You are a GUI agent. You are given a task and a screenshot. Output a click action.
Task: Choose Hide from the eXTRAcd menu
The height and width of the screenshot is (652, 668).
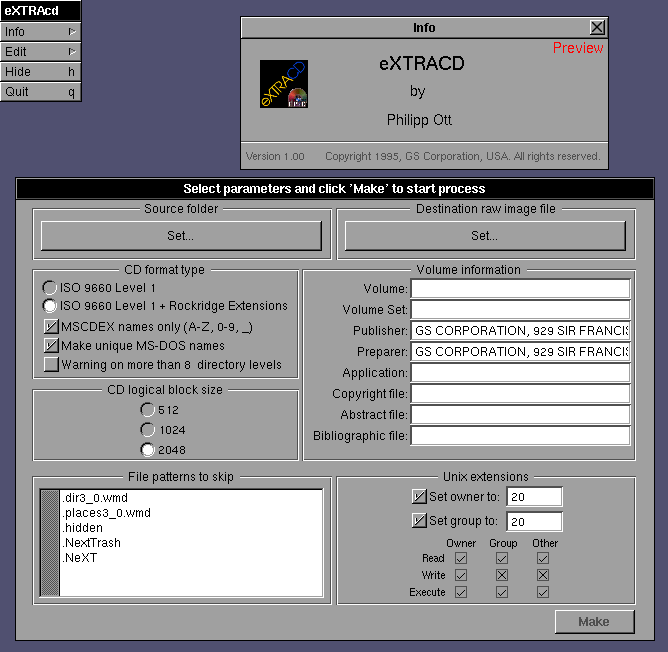(x=40, y=72)
